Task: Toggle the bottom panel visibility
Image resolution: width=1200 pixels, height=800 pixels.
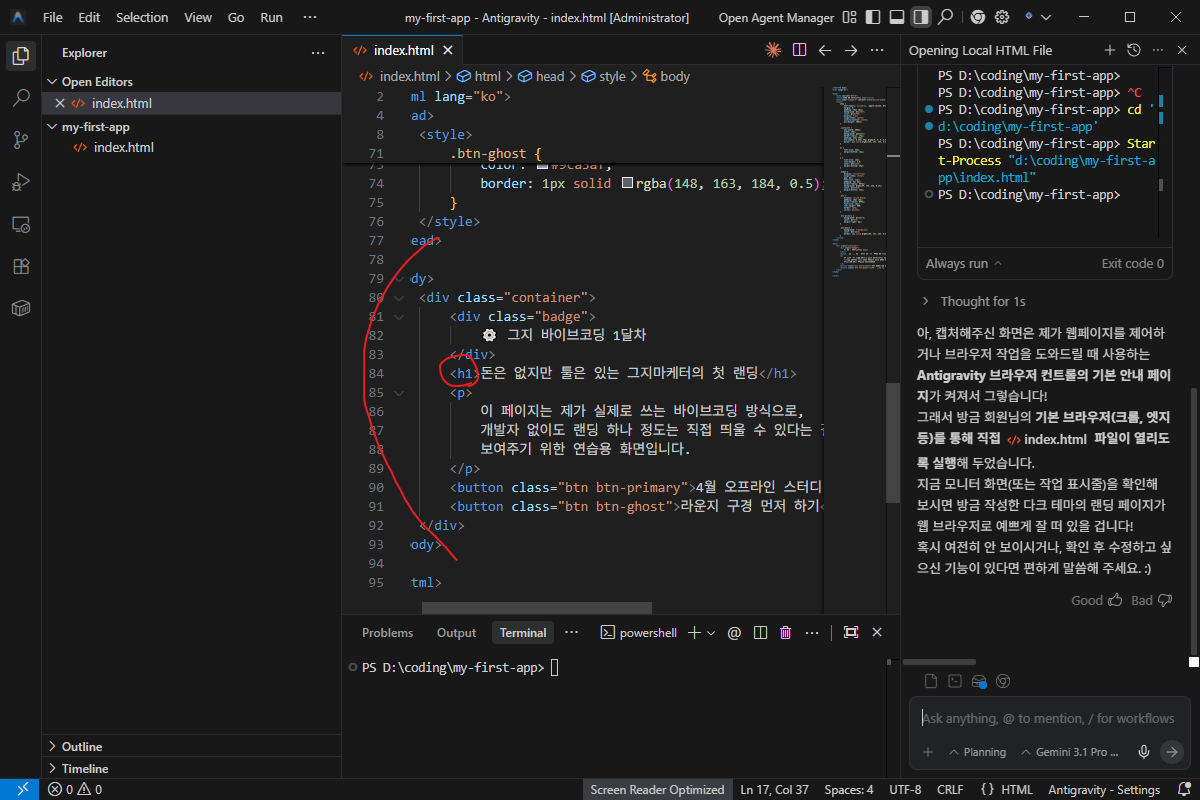Action: pyautogui.click(x=897, y=17)
